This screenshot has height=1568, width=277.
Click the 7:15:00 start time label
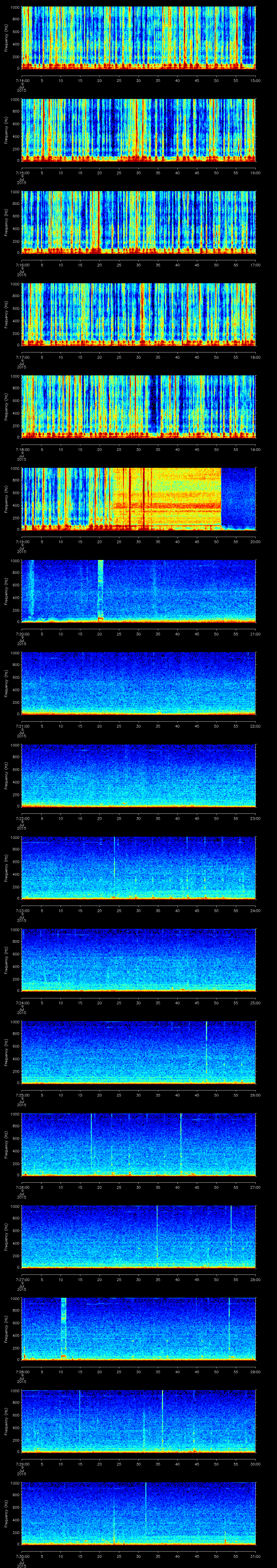22,173
